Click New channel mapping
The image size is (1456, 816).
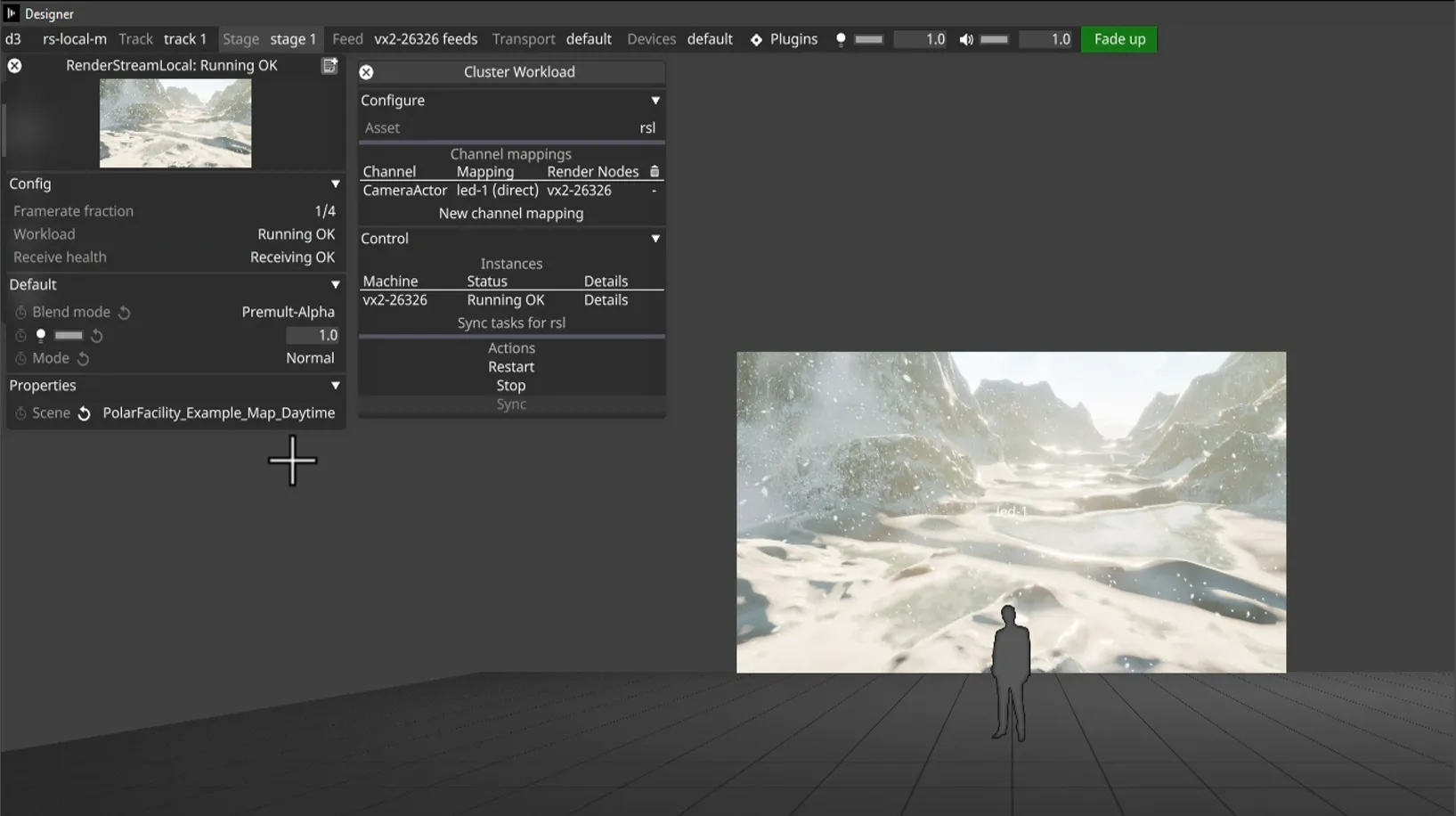pos(510,213)
